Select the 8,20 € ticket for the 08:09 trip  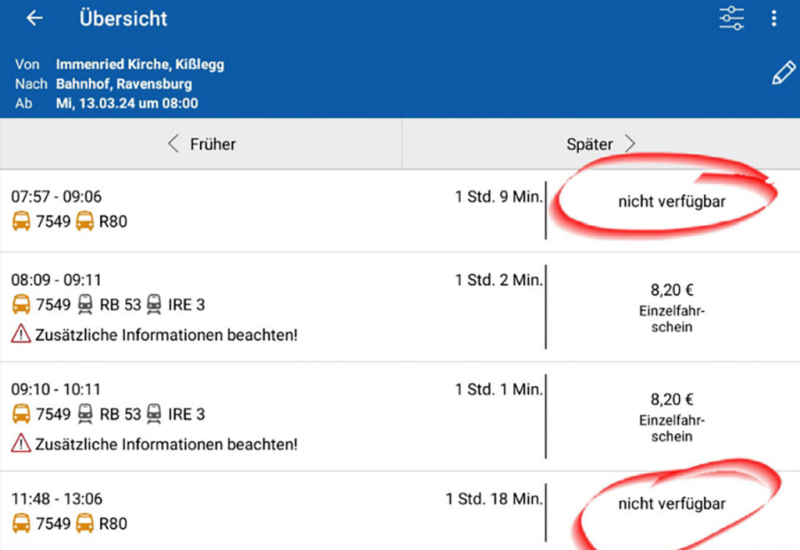click(672, 306)
